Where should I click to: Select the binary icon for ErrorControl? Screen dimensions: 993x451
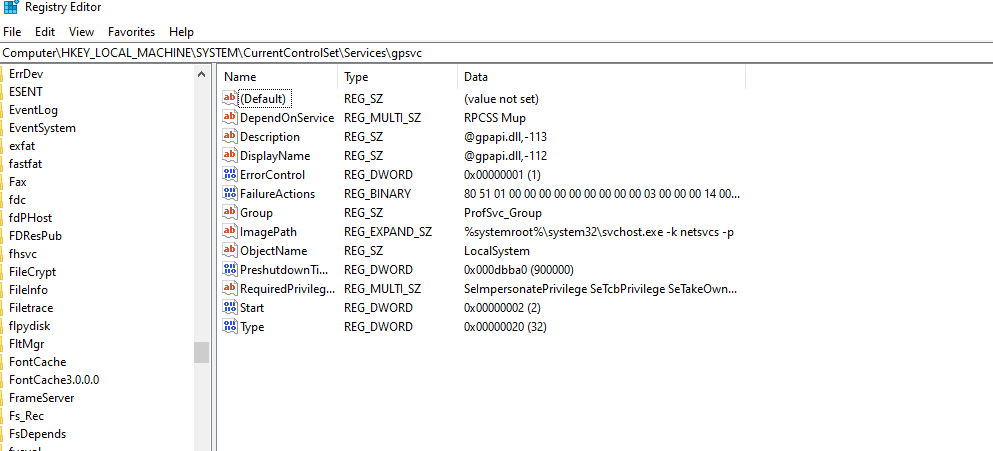pyautogui.click(x=229, y=174)
